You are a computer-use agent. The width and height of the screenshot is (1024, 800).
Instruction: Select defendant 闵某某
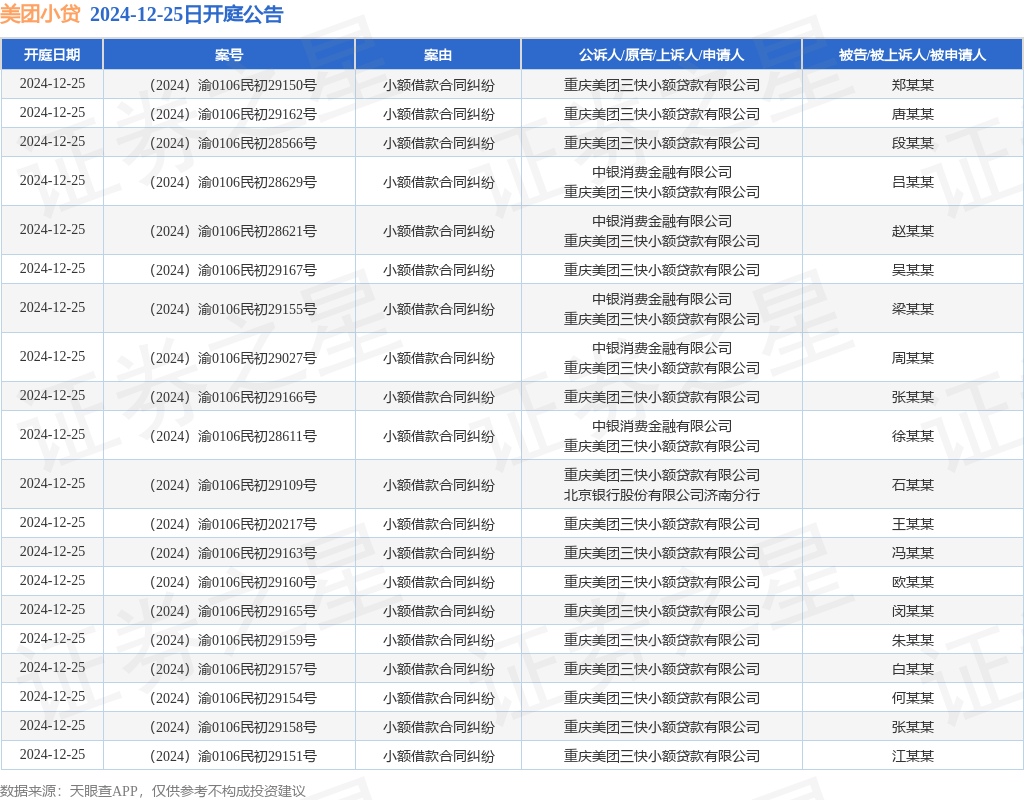[x=912, y=611]
